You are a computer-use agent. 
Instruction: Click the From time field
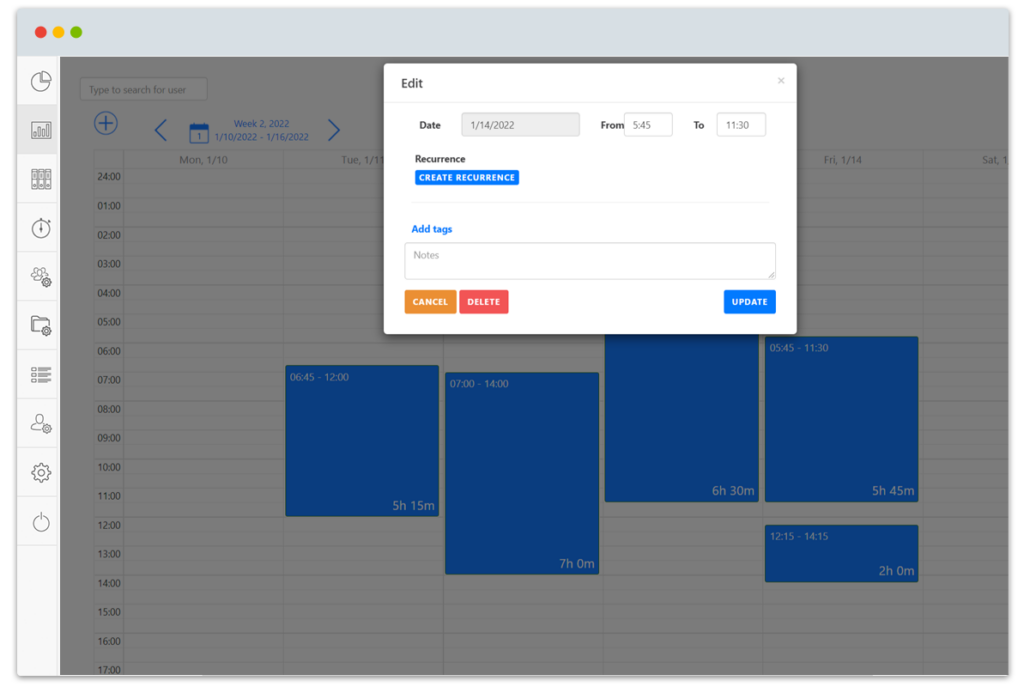(648, 125)
